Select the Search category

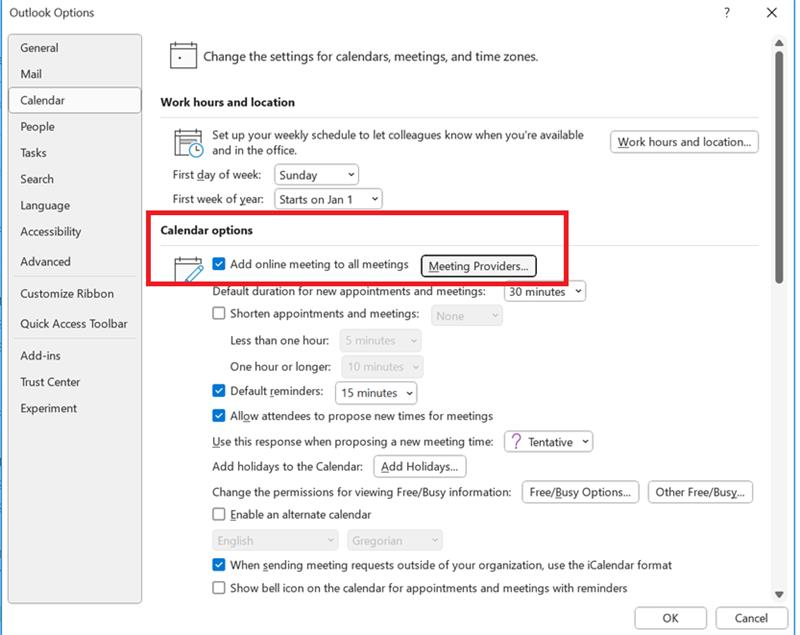(x=74, y=179)
